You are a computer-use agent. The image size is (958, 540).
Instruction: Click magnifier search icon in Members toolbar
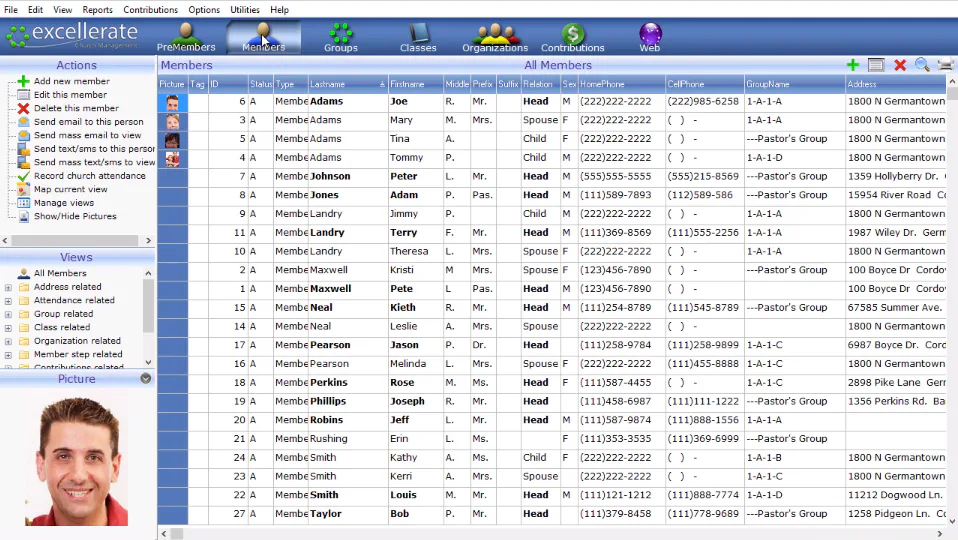coord(923,65)
